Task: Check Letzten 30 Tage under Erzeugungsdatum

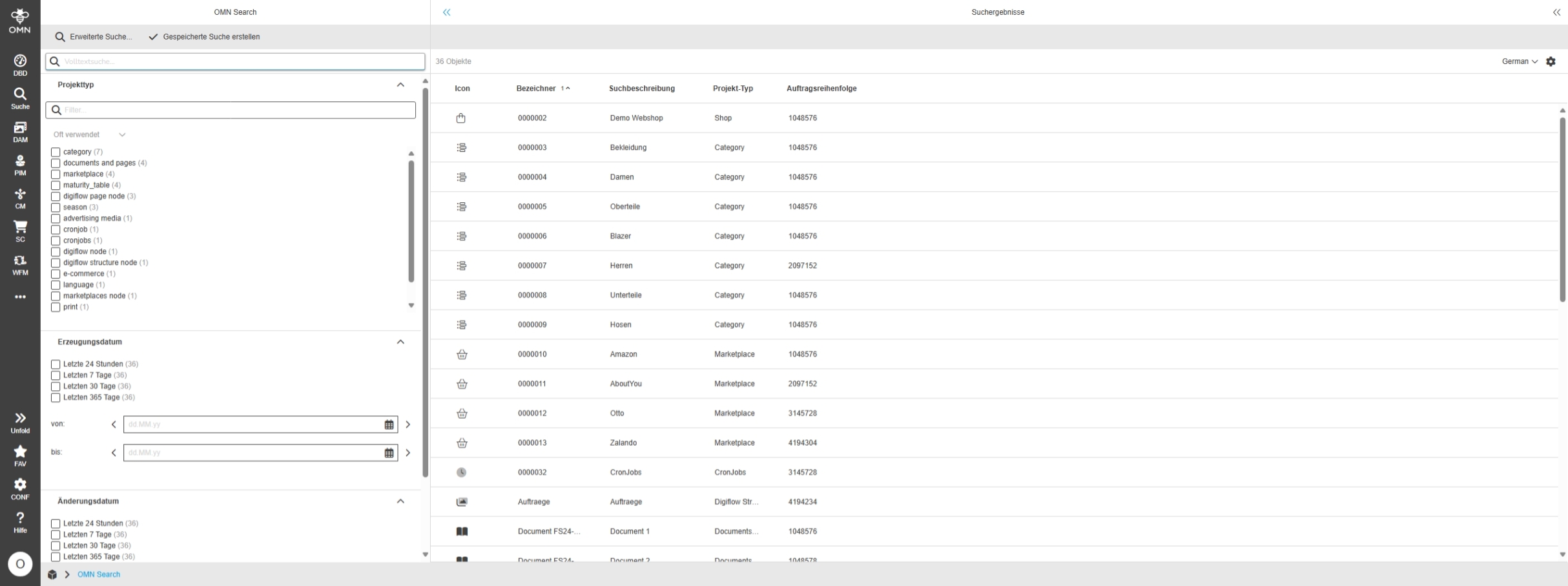Action: click(56, 386)
